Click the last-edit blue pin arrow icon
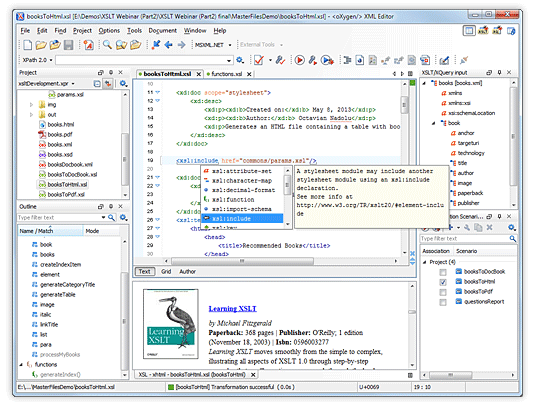The height and width of the screenshot is (406, 534). click(156, 45)
